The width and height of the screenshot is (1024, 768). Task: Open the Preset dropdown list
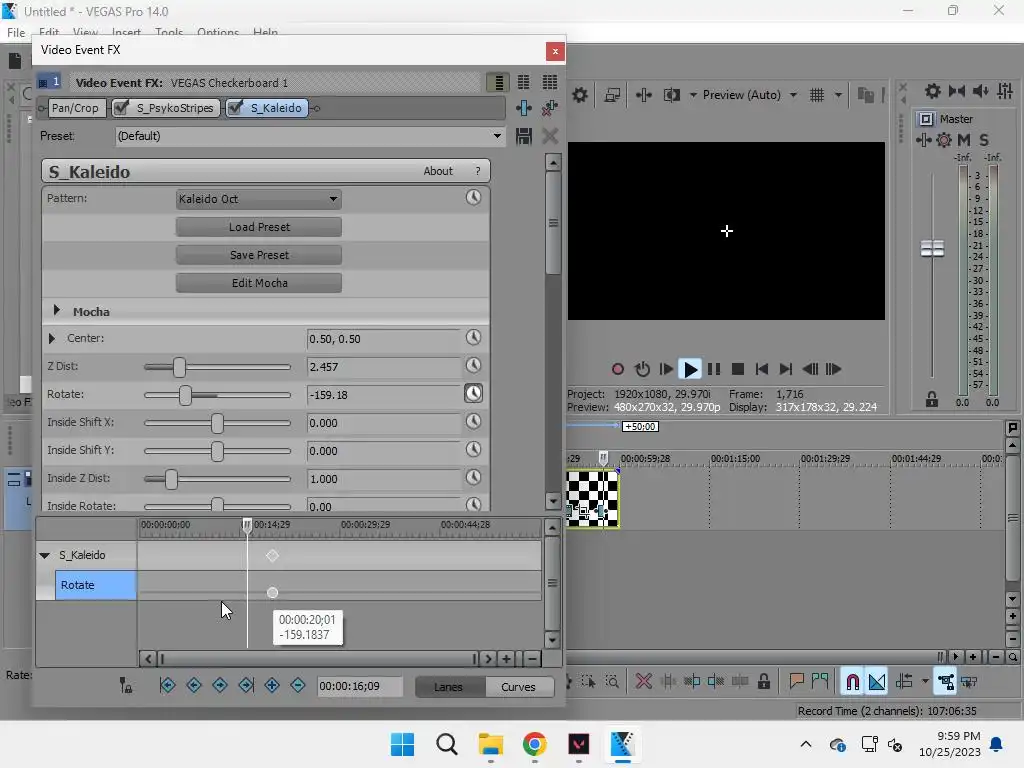click(x=498, y=136)
